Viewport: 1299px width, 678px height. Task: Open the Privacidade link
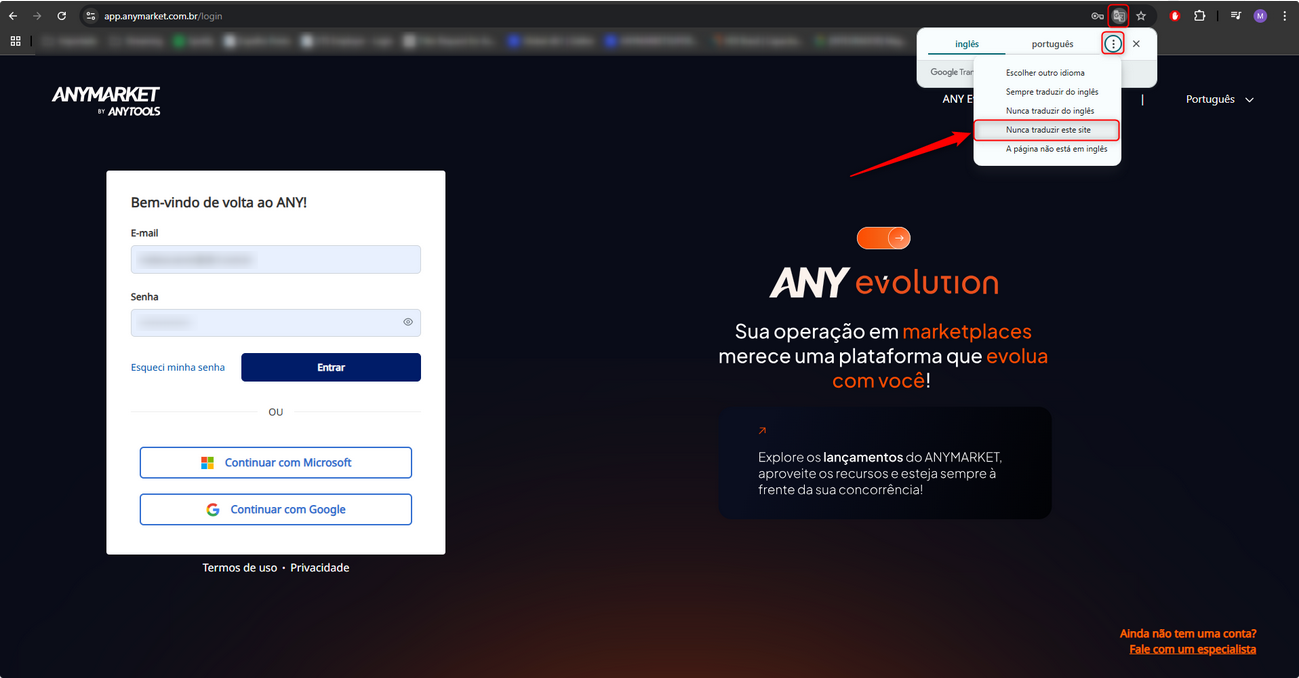coord(320,567)
